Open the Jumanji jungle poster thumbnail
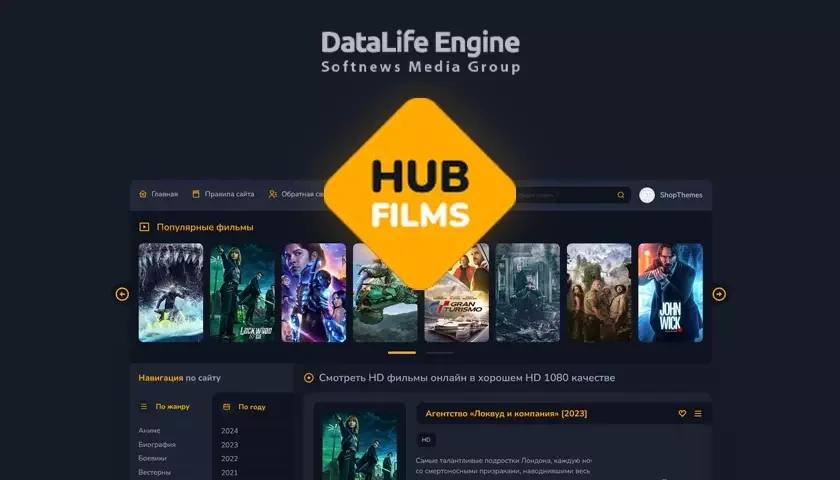 point(599,292)
